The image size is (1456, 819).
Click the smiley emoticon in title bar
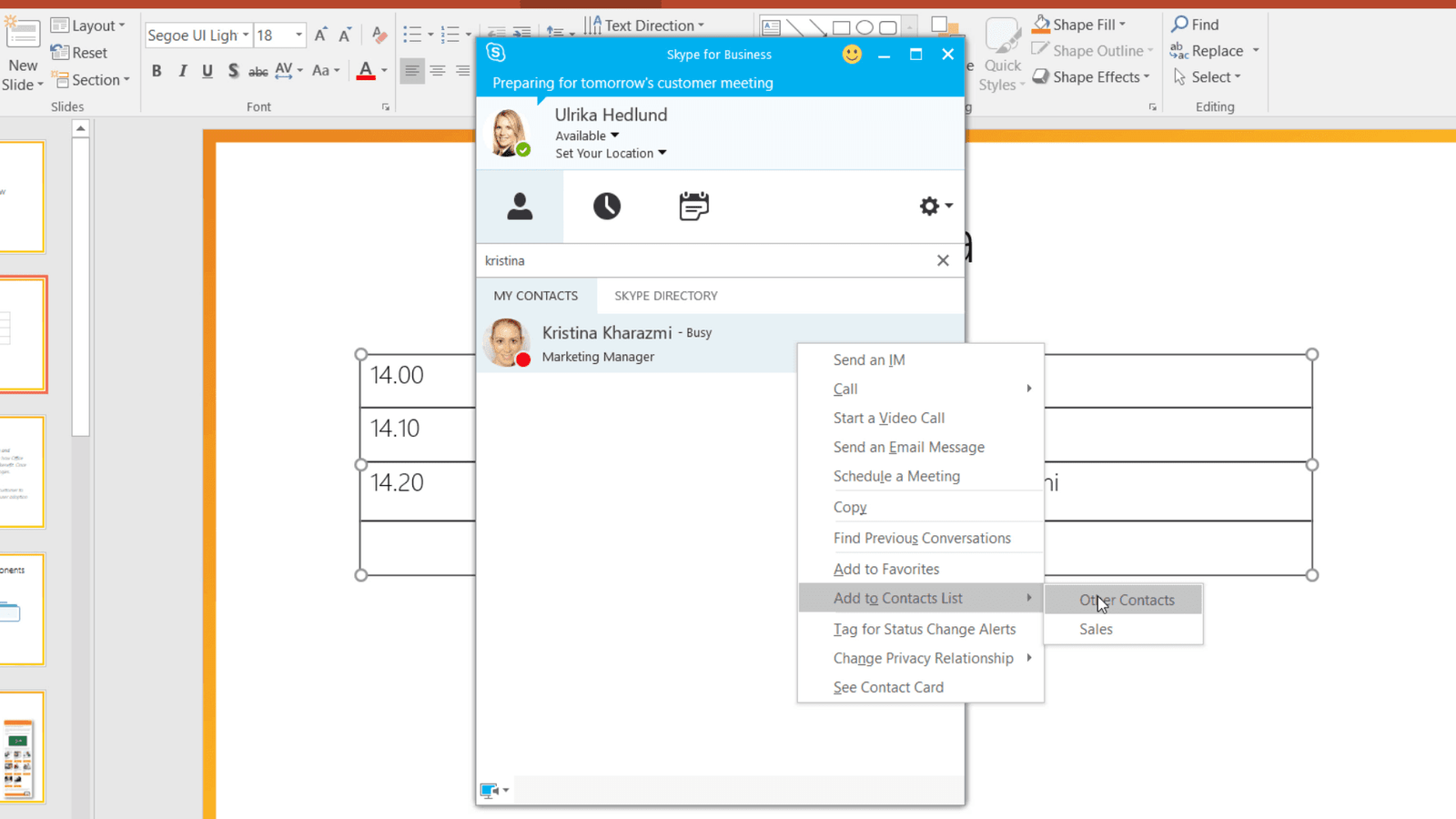coord(852,55)
